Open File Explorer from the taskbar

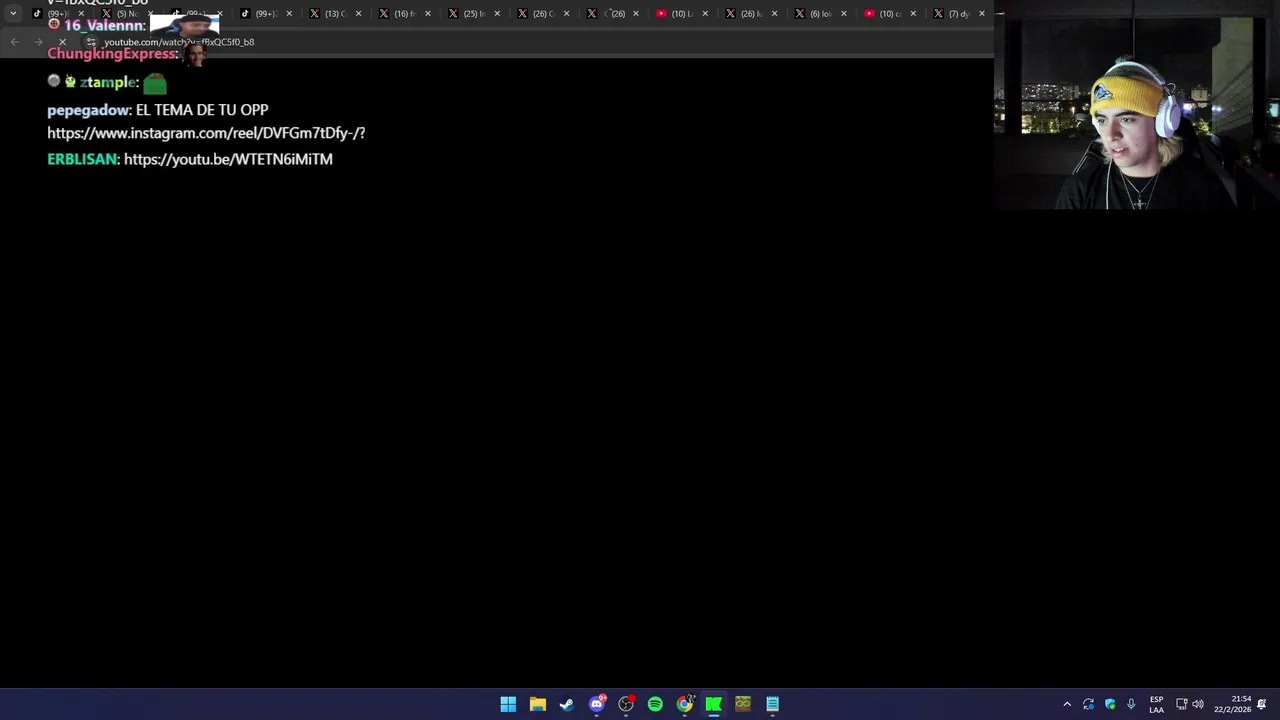pyautogui.click(x=538, y=704)
